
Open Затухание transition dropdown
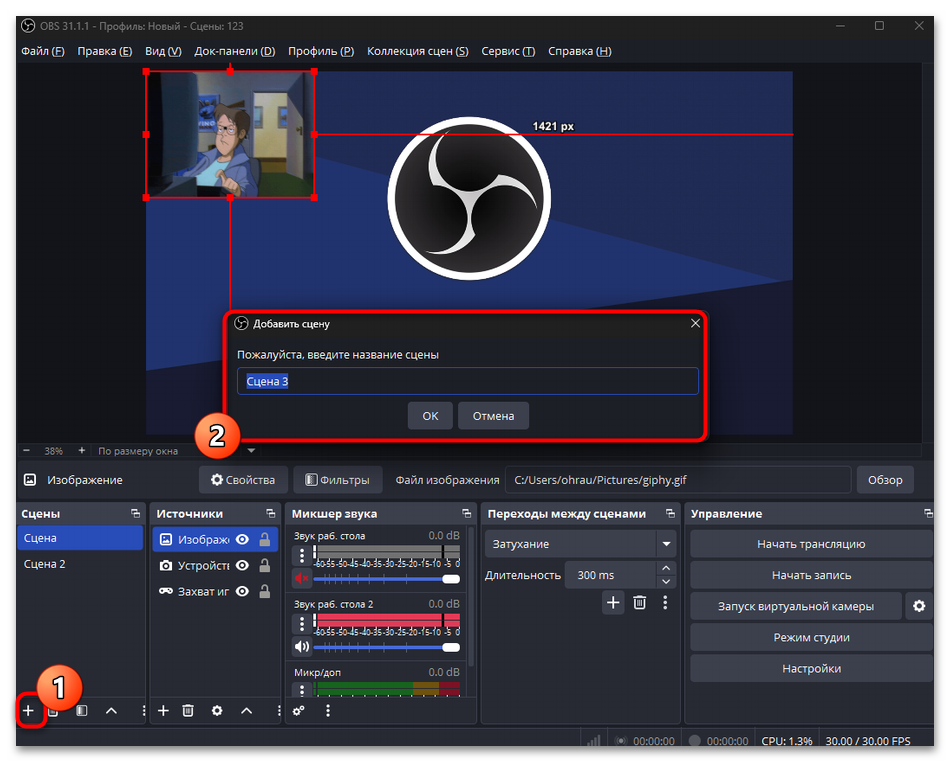[x=580, y=544]
